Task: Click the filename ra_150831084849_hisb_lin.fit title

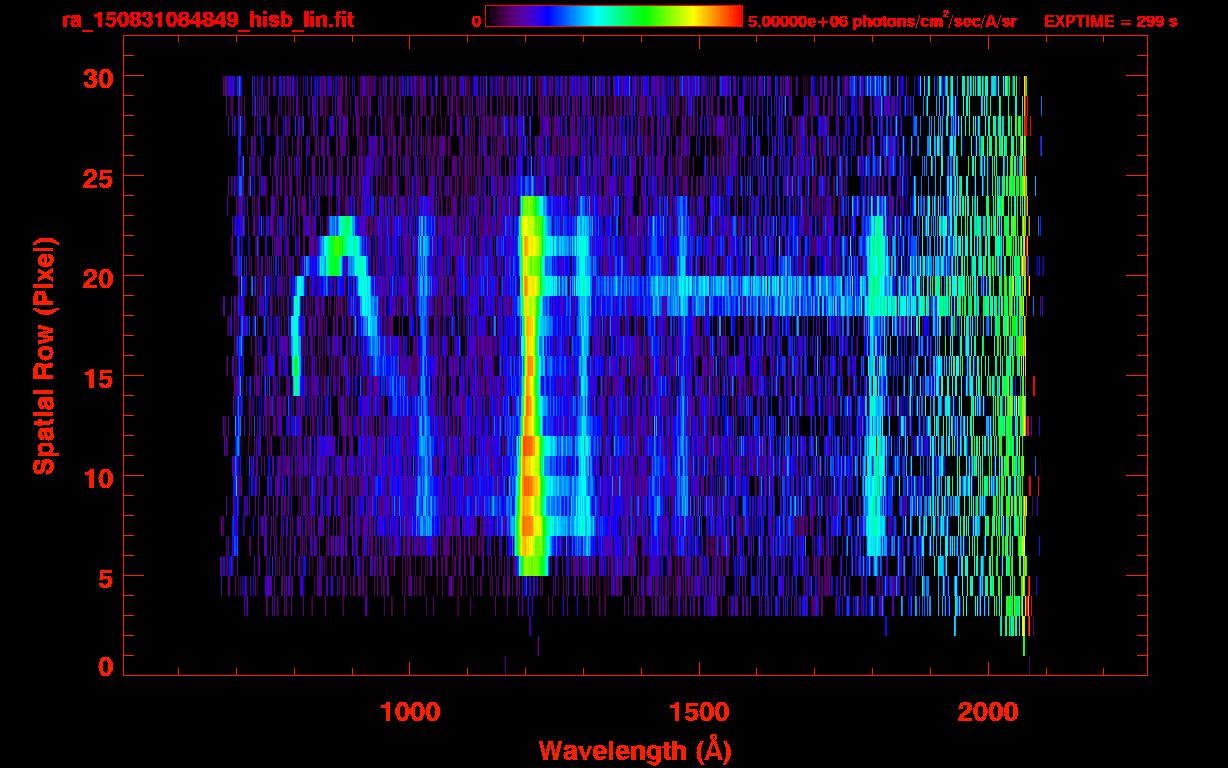Action: pos(207,20)
